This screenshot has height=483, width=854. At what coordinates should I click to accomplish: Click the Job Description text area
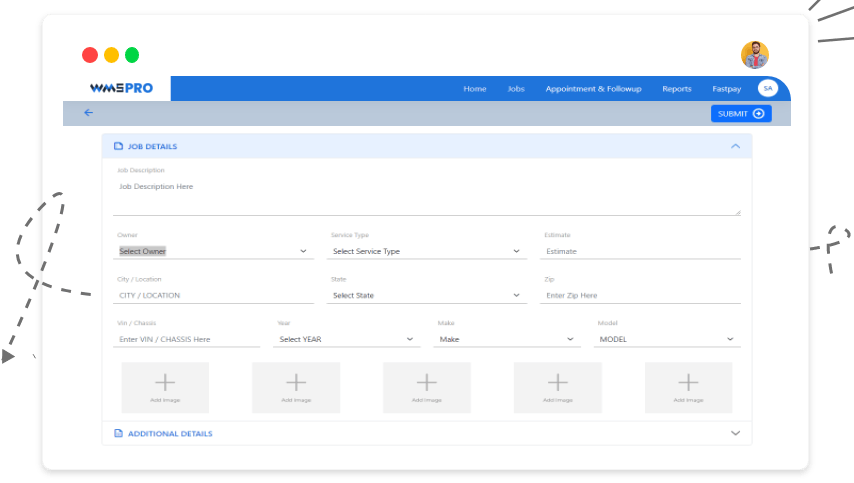pyautogui.click(x=427, y=195)
